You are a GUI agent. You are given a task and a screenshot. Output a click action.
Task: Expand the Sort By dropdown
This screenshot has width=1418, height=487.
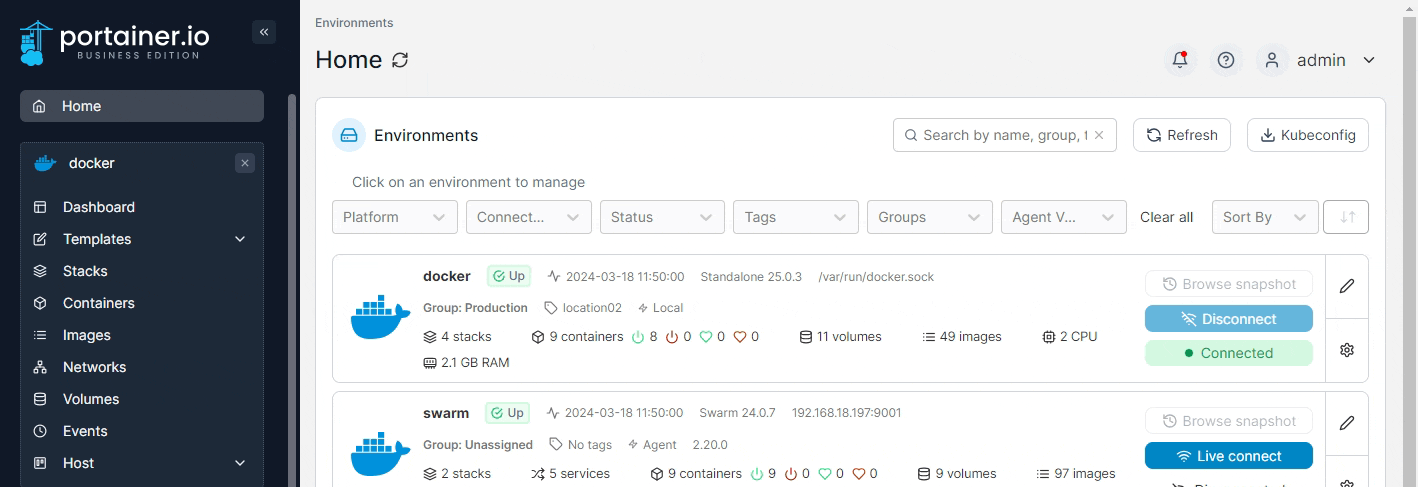[x=1264, y=217]
